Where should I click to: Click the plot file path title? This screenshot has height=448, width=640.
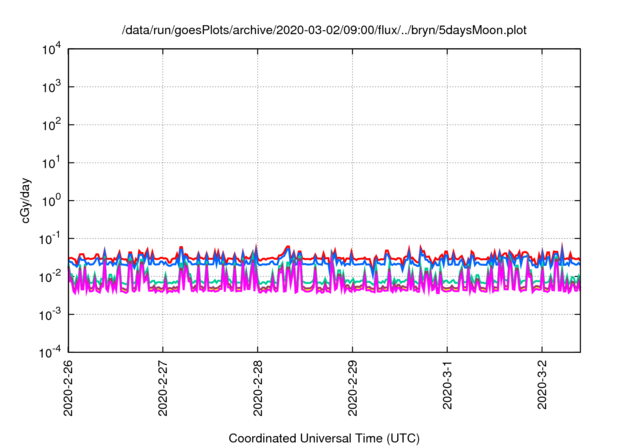(324, 30)
